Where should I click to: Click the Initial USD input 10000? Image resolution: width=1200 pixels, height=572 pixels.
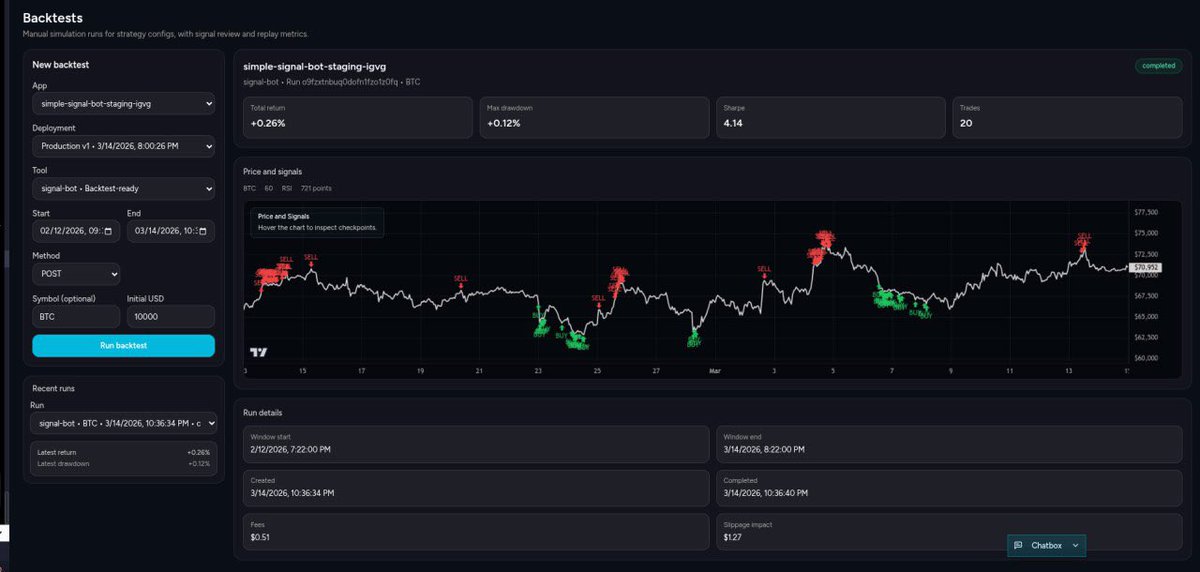[171, 316]
